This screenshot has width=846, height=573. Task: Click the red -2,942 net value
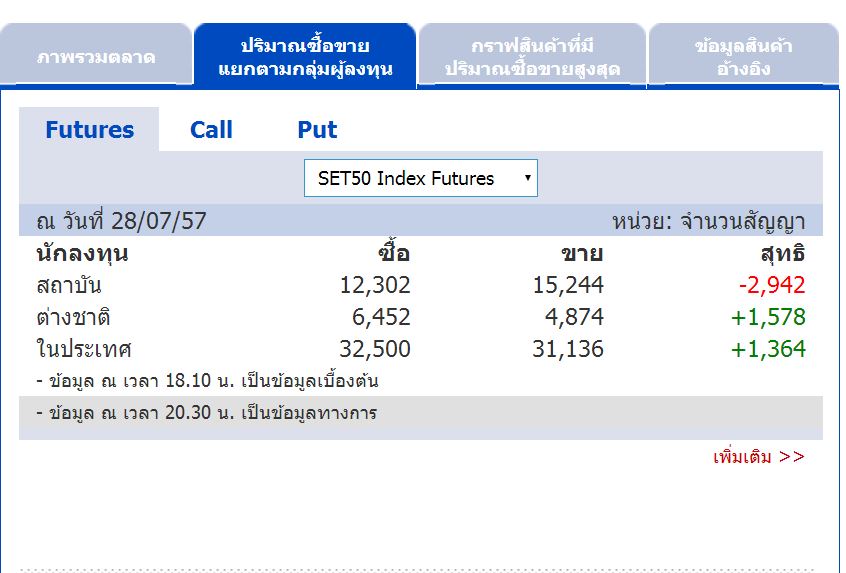[x=771, y=286]
